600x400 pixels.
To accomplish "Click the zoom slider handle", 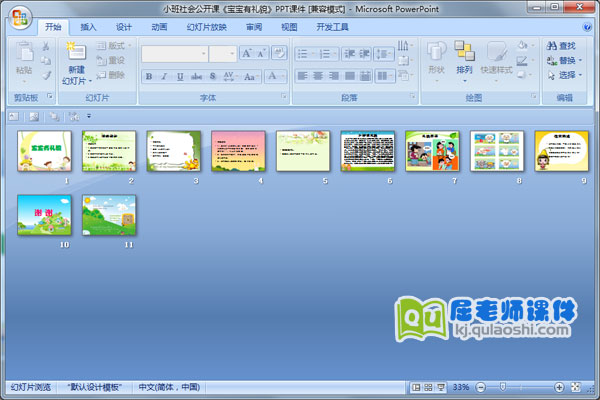I will point(503,387).
